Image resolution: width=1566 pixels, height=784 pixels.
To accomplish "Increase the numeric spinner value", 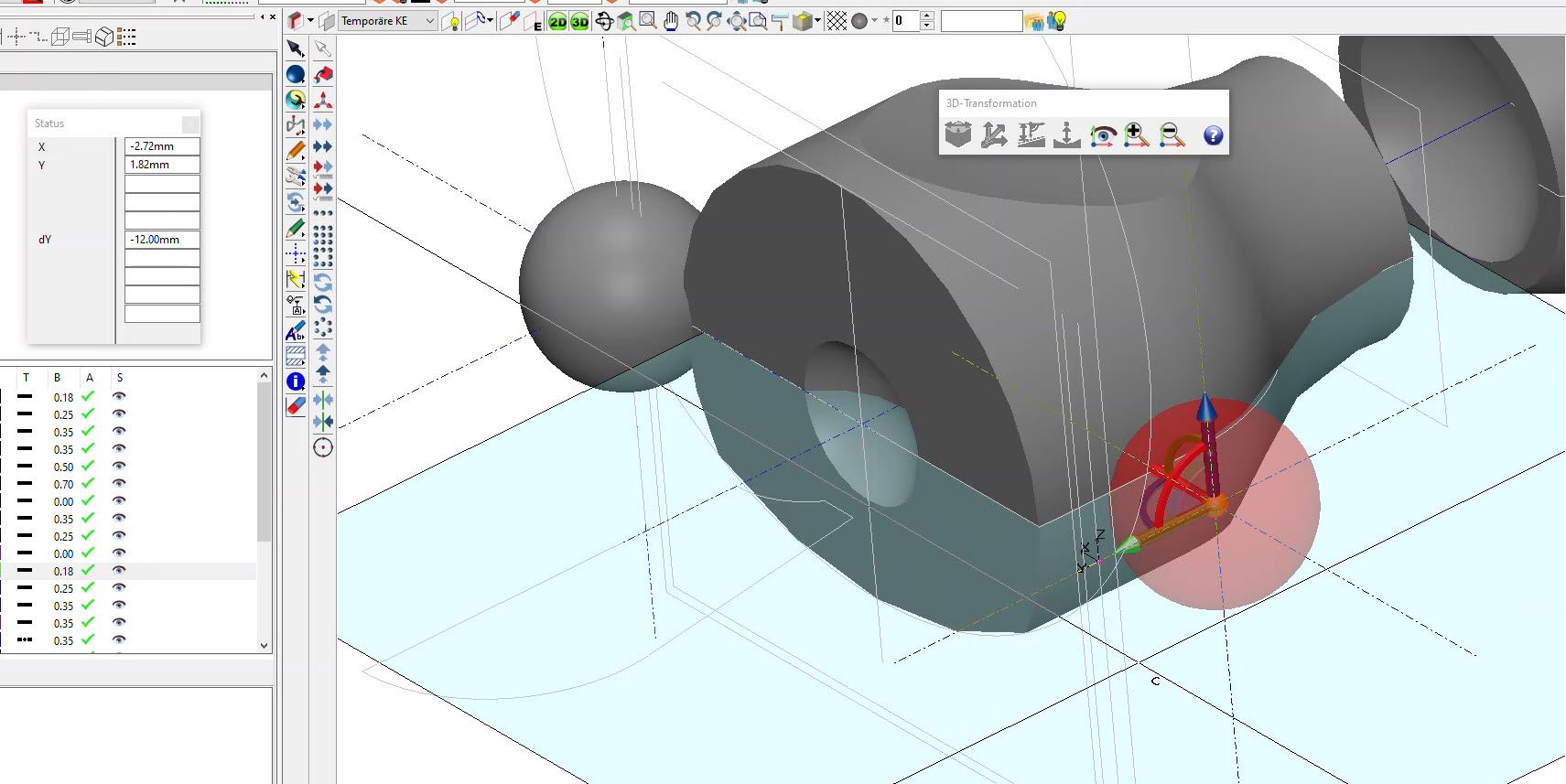I will tap(927, 16).
